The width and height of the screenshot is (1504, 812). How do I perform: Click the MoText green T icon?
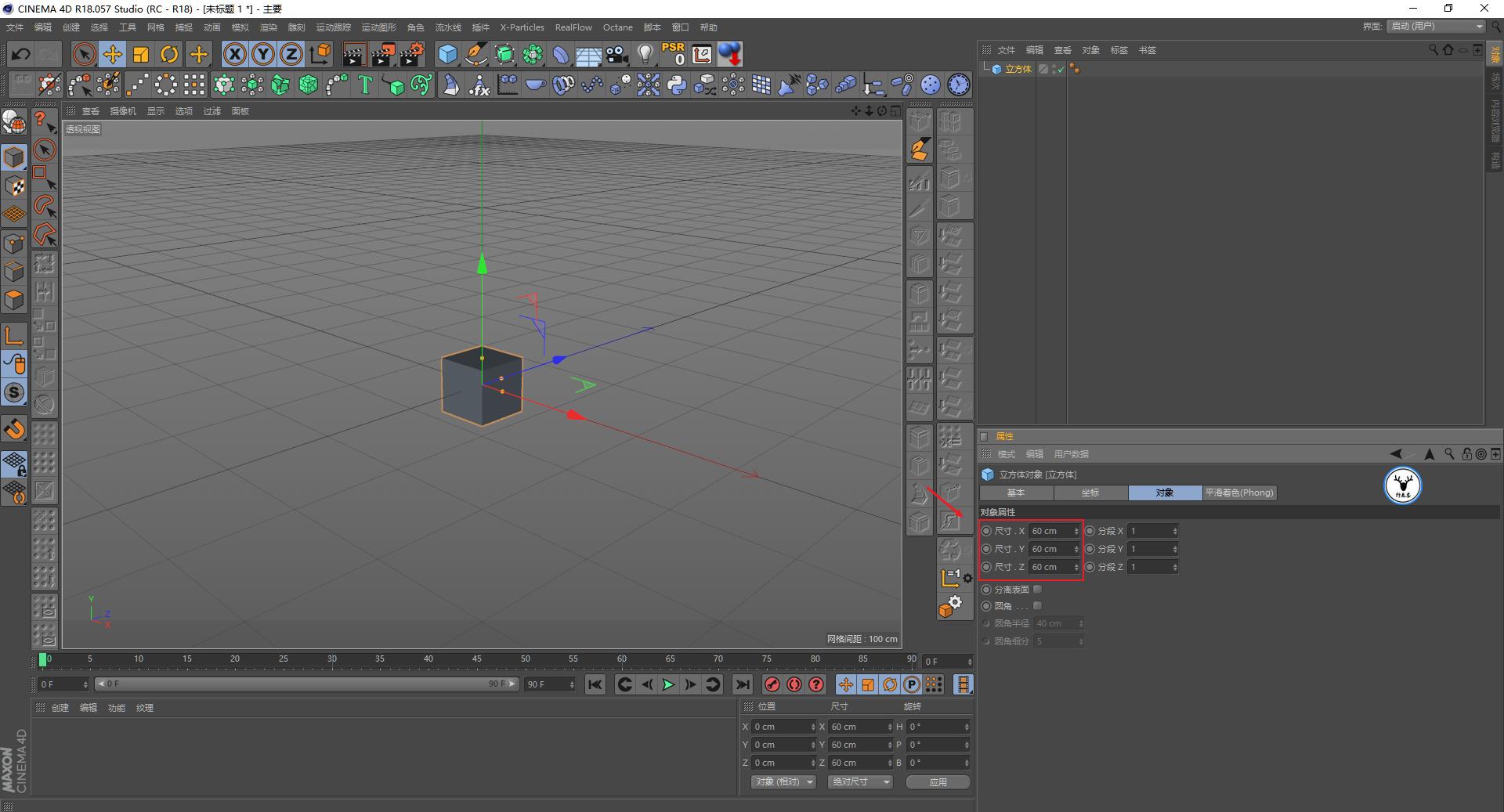point(365,85)
